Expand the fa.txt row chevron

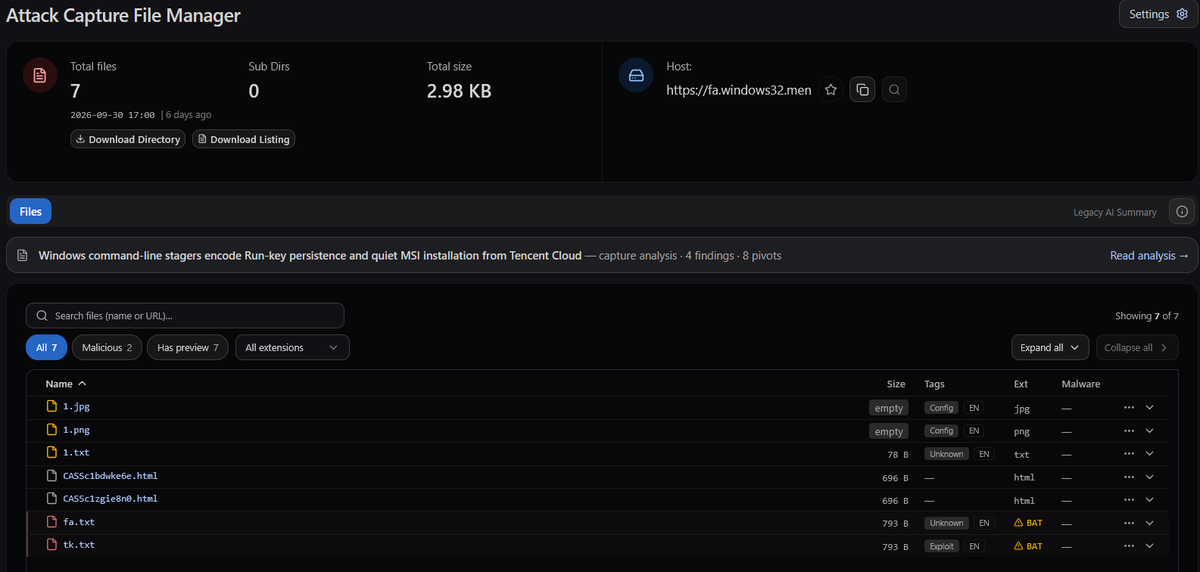(x=1150, y=522)
